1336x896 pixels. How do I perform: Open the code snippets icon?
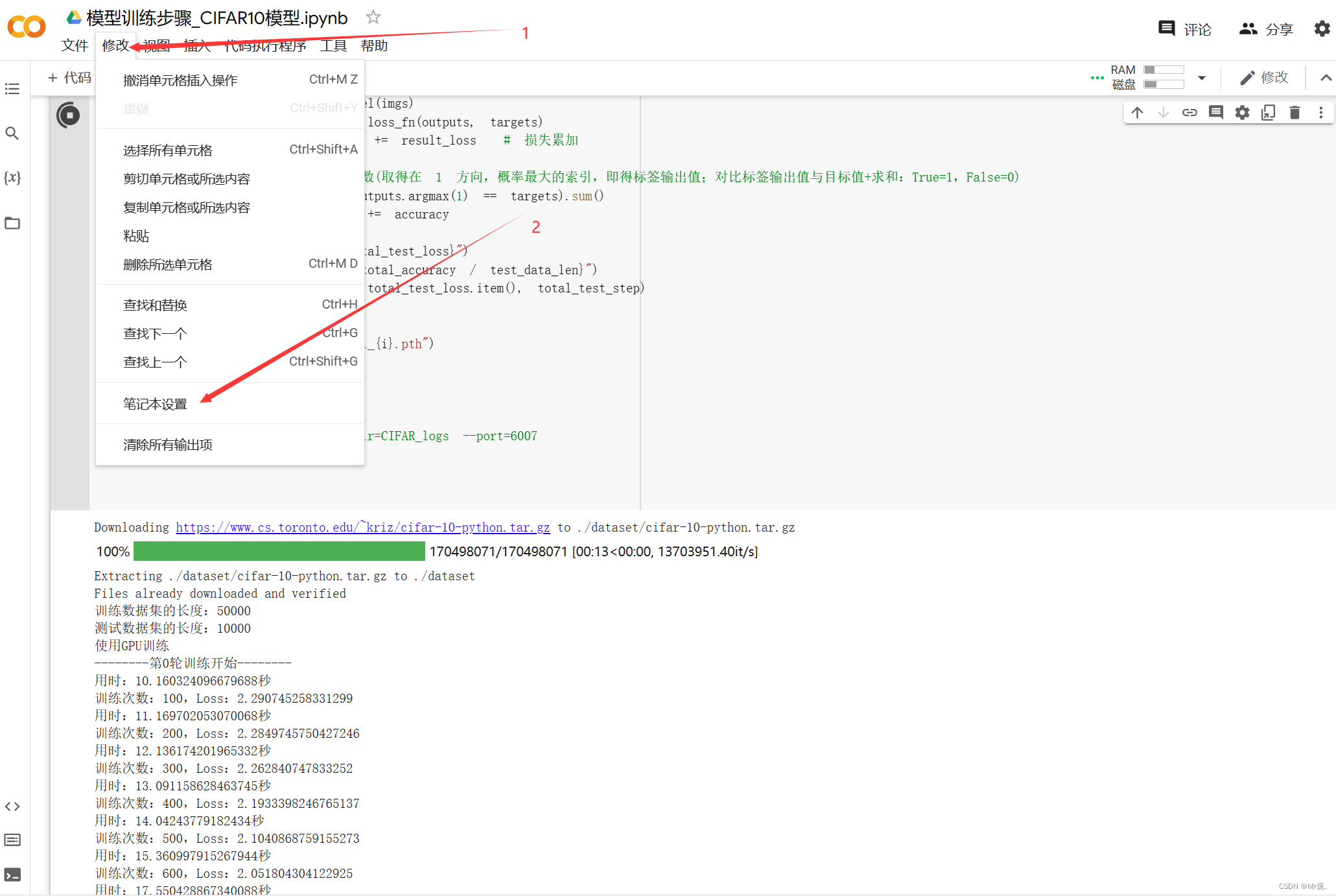(x=12, y=807)
